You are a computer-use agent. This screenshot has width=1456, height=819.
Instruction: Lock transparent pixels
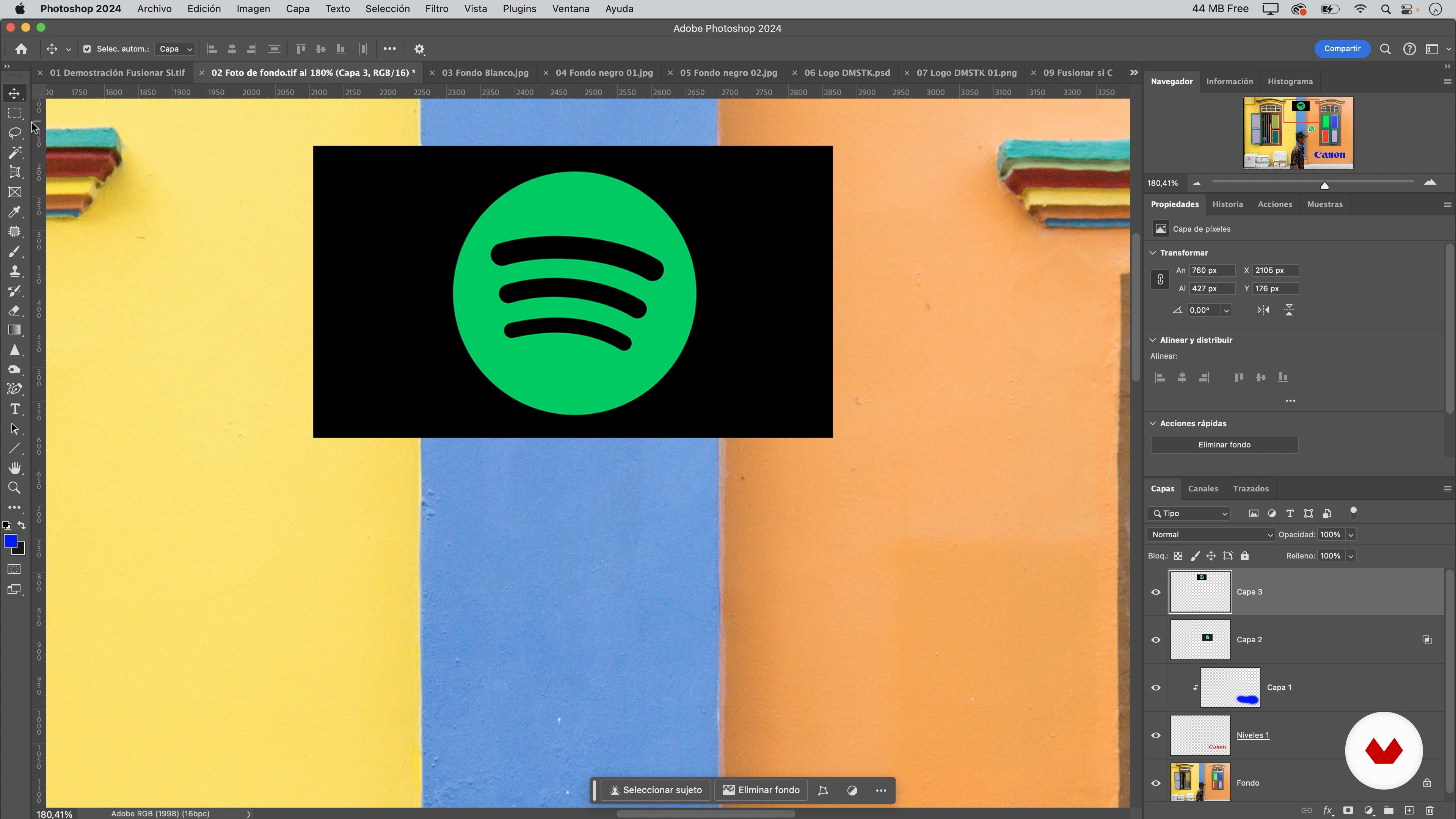1178,556
